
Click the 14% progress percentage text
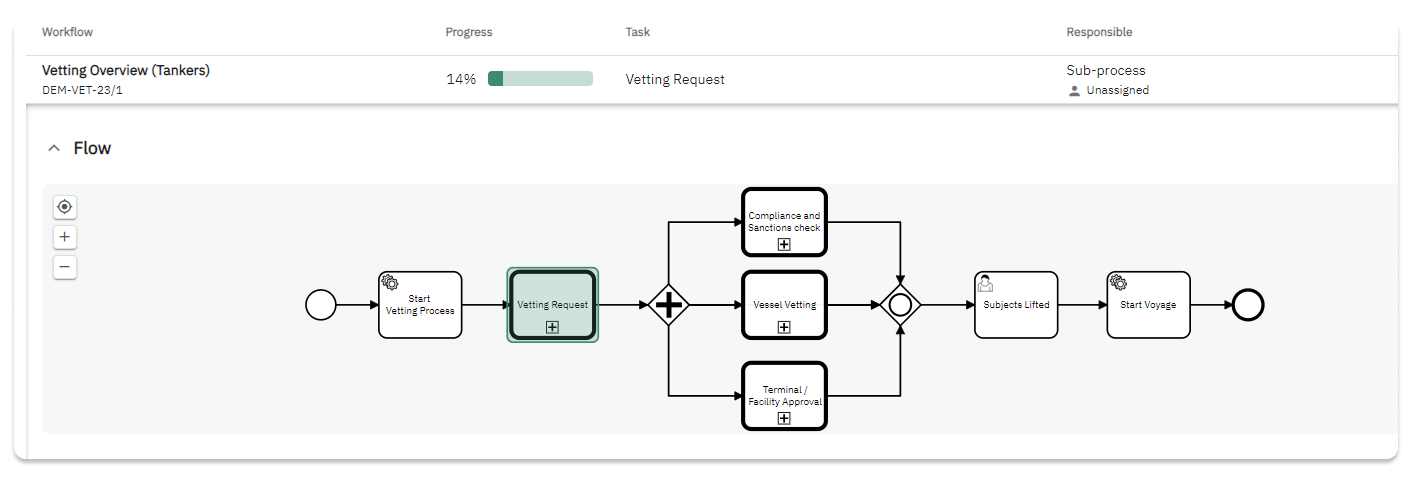tap(461, 79)
